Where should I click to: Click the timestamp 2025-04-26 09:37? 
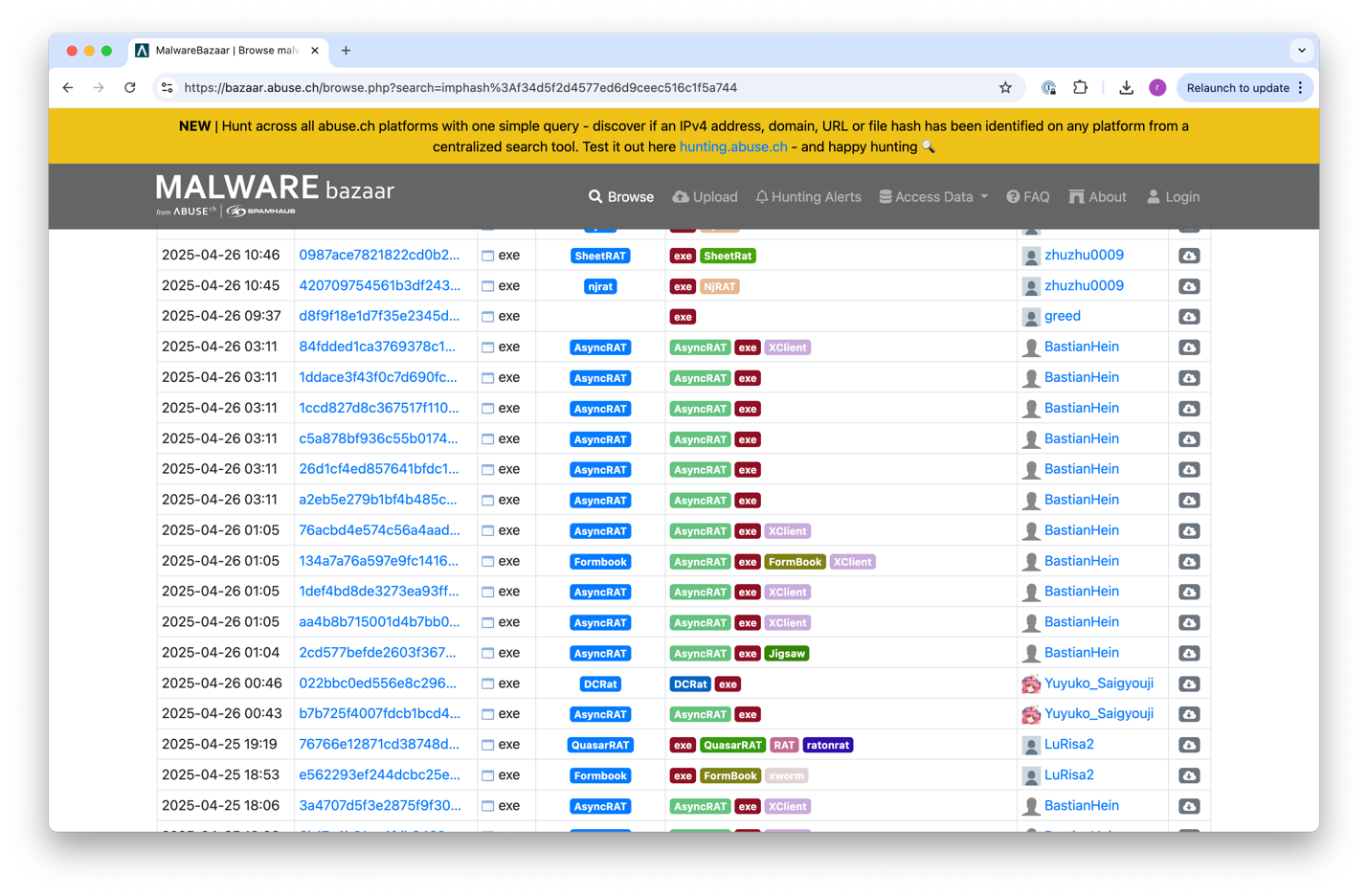[x=221, y=316]
